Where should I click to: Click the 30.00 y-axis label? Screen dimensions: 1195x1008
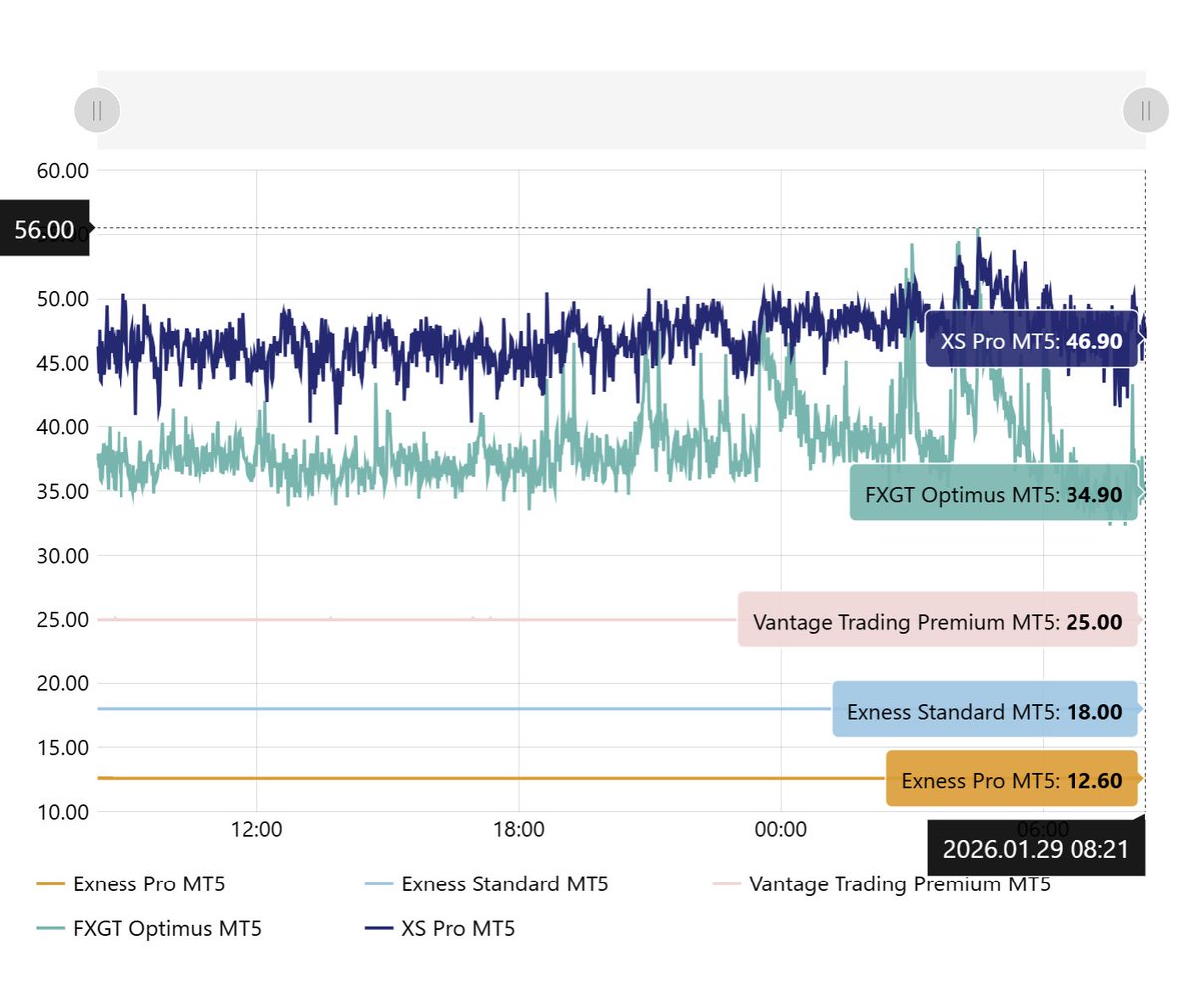coord(62,555)
